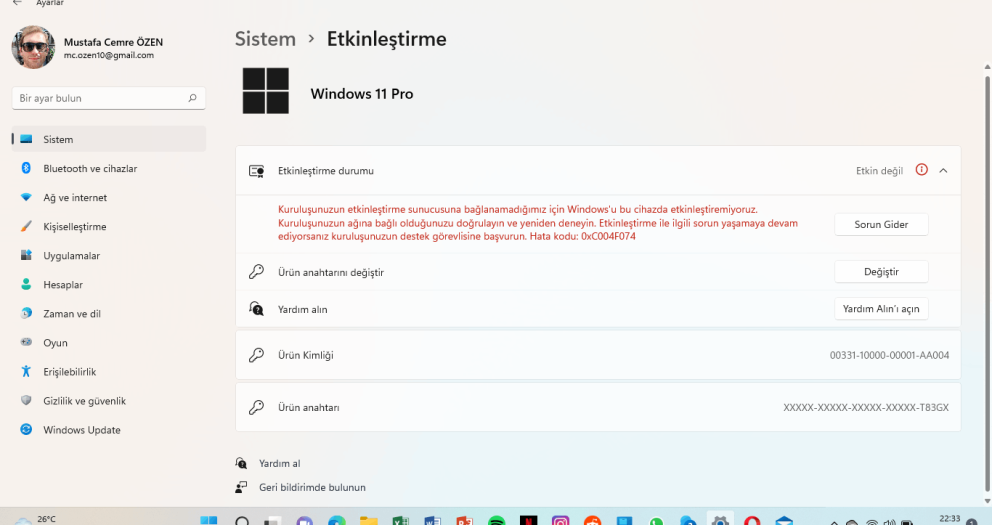Screen dimensions: 992x525
Task: Click the vertical scrollbar of the settings page
Action: [x=988, y=283]
